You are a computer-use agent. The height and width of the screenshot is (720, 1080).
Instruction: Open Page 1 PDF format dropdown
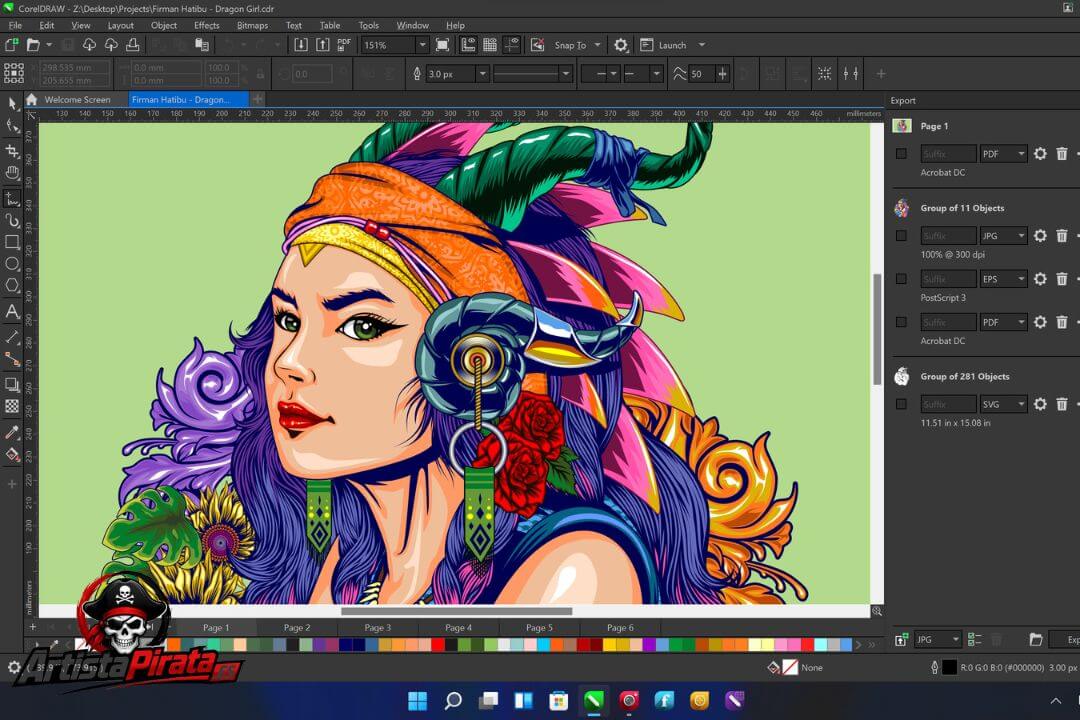[1004, 154]
